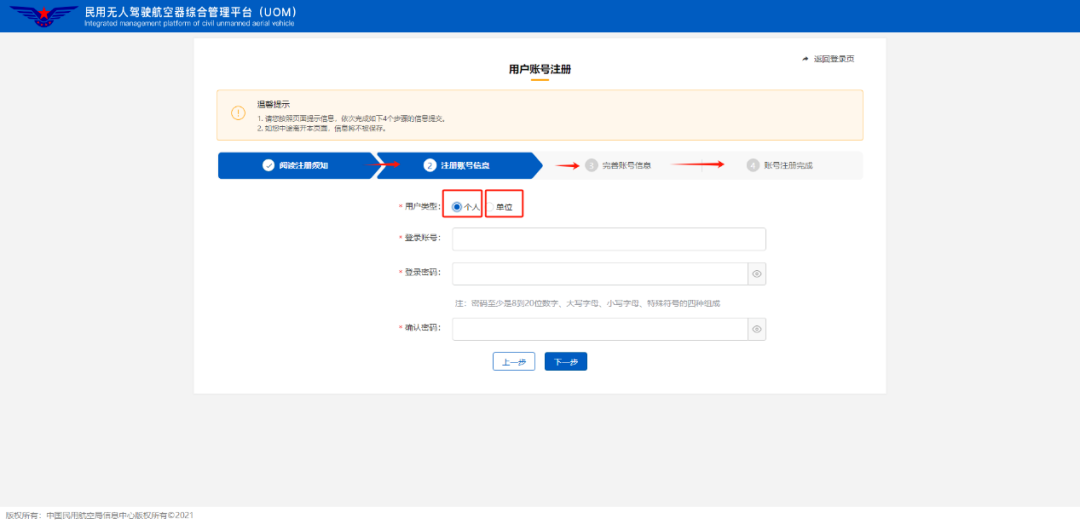1080x524 pixels.
Task: Follow the 返回登录页 link
Action: coord(834,59)
